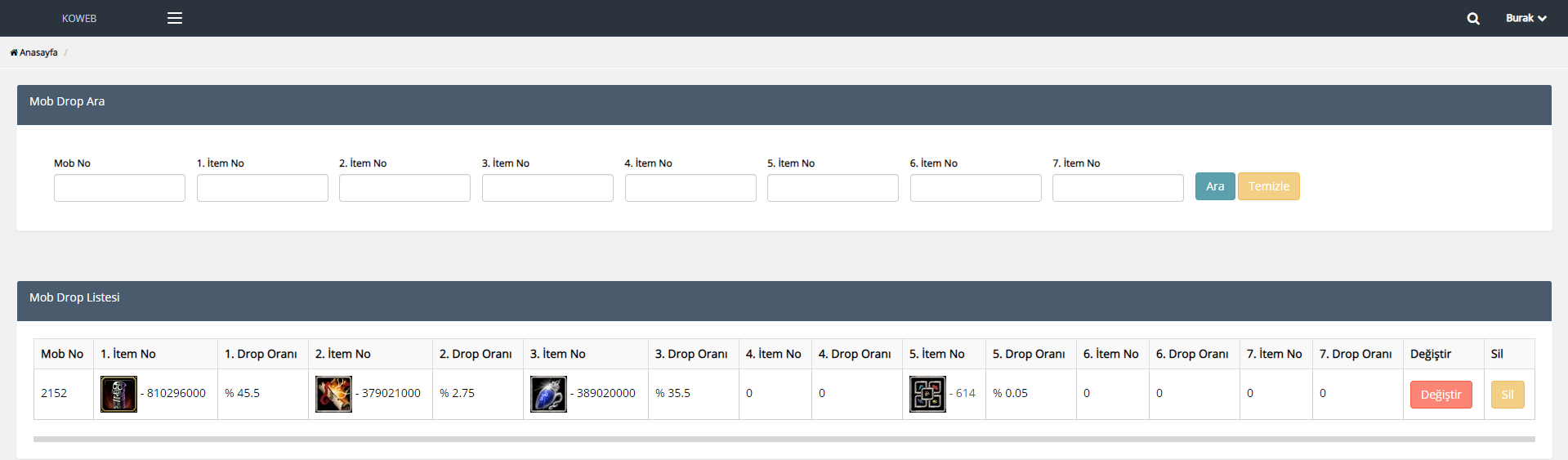The image size is (1568, 460).
Task: Click the 'Mob Drop Ara' panel header
Action: 784,105
